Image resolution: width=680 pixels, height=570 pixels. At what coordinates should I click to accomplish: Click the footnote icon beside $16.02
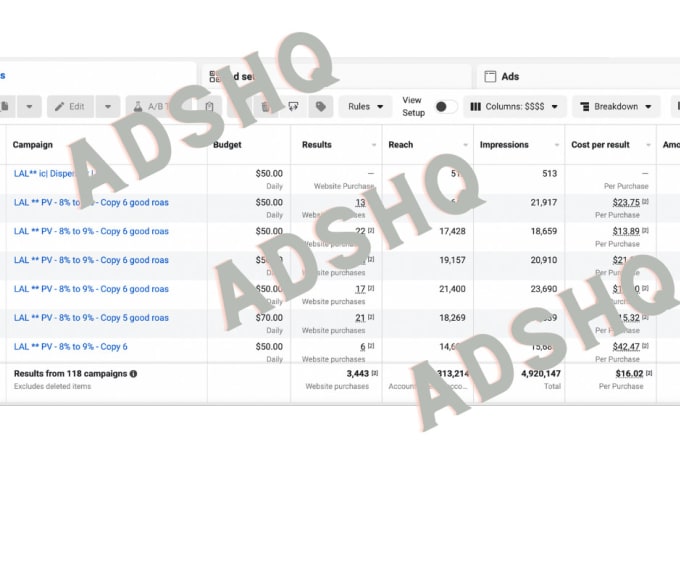click(649, 373)
